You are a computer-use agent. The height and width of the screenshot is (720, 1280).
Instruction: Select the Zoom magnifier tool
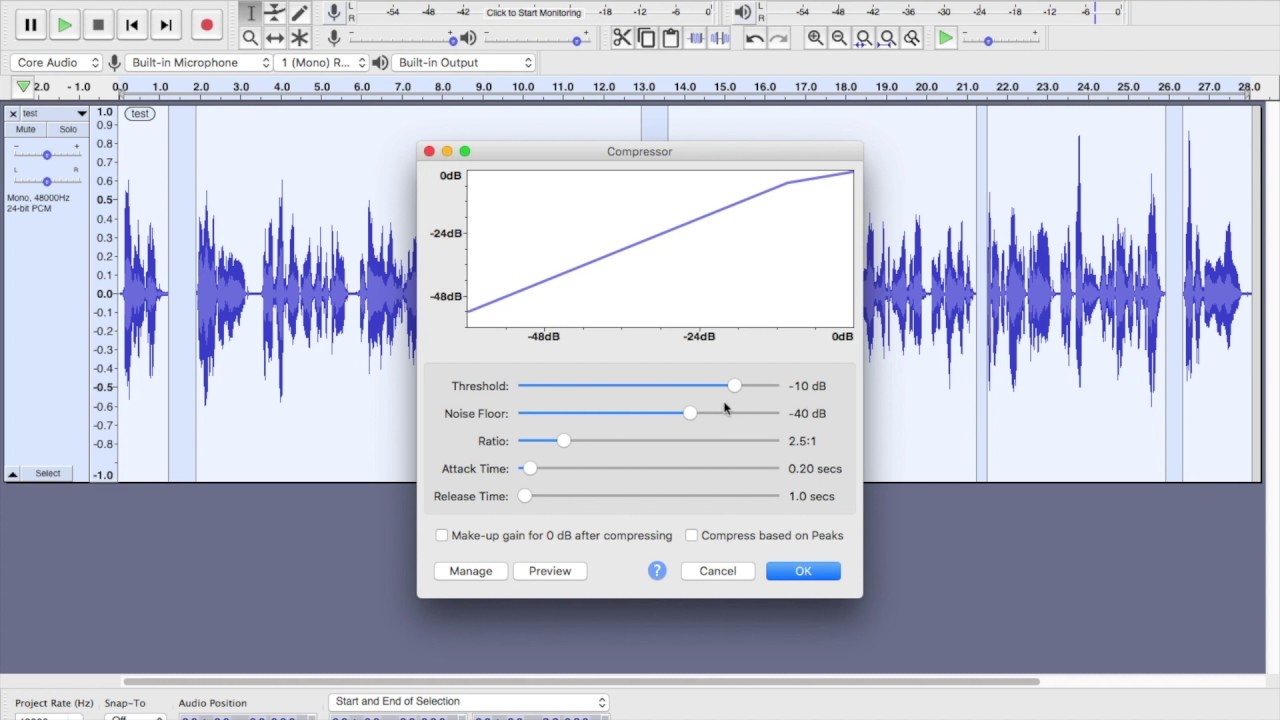pos(251,38)
